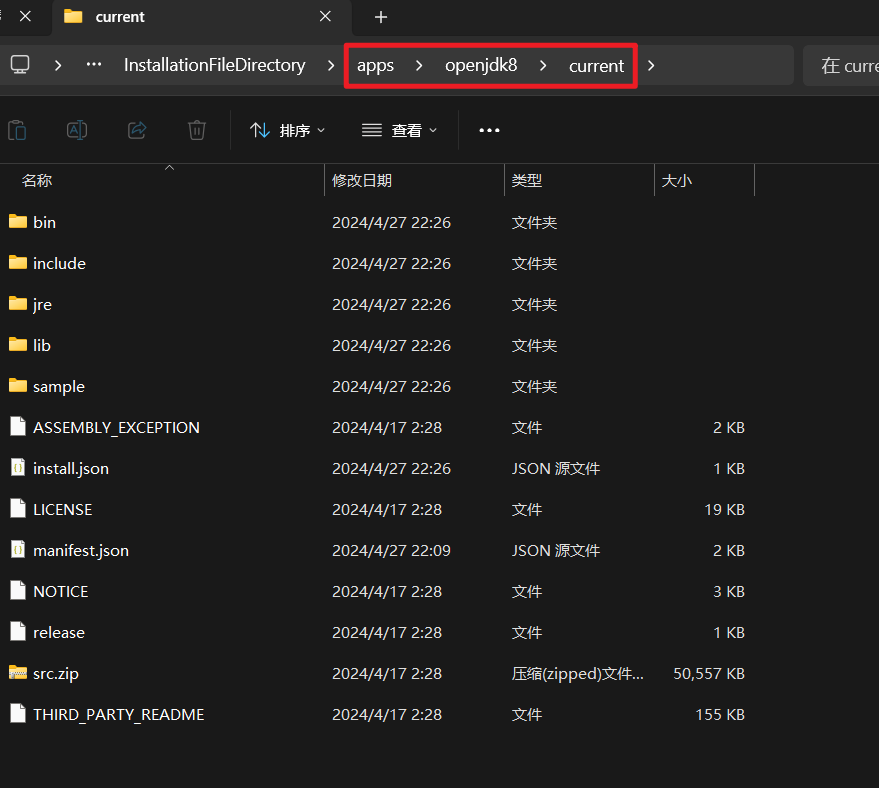
Task: Click the file name 'LICENSE'
Action: (x=63, y=509)
